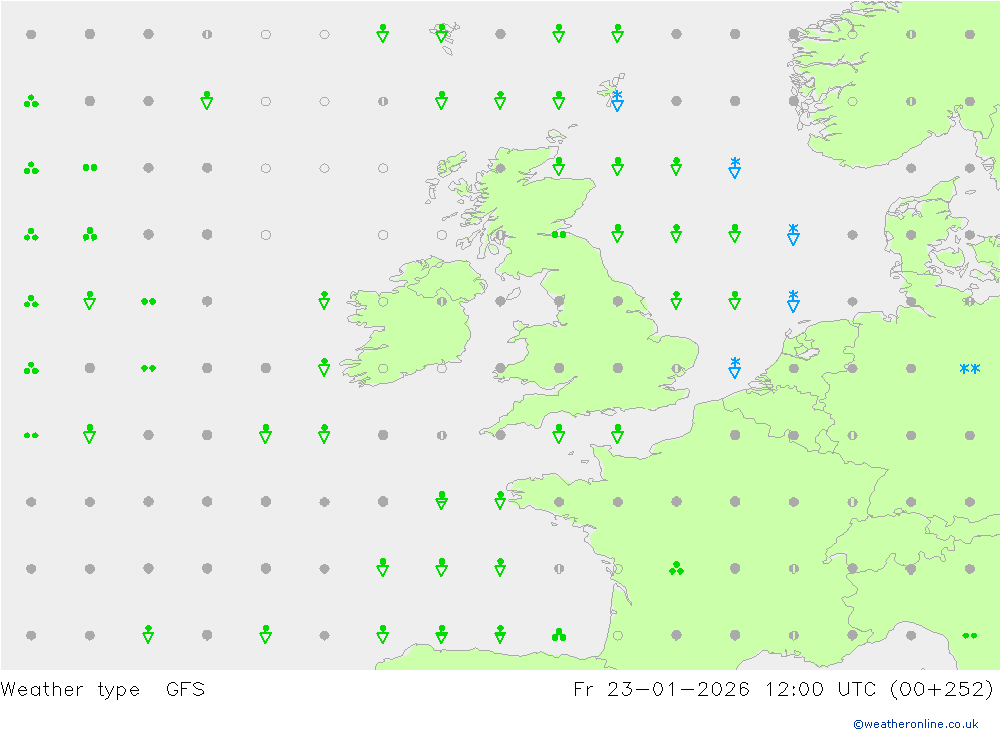Open the weatheronline.co.uk copyright link
The width and height of the screenshot is (1000, 733).
[x=916, y=724]
